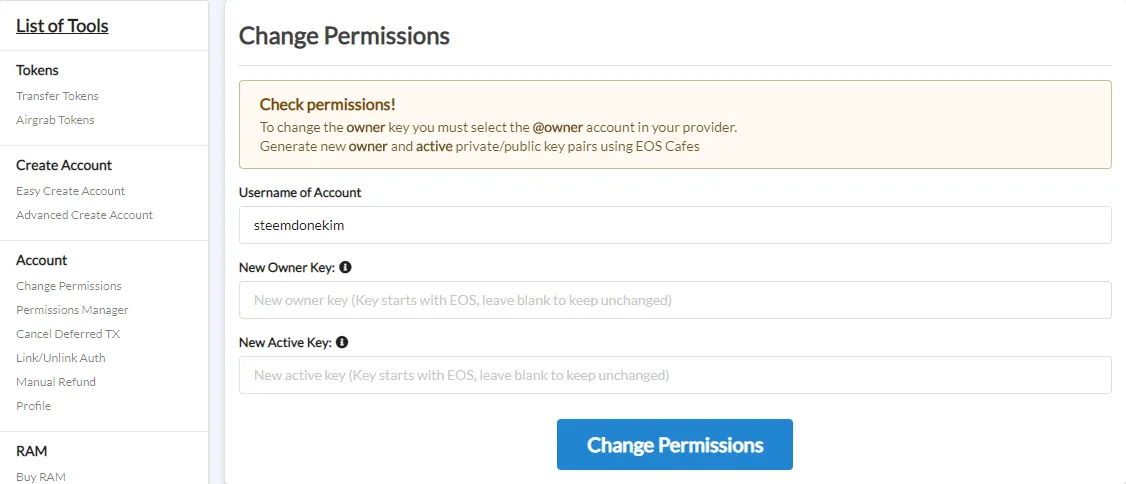This screenshot has height=484, width=1126.
Task: Click the info icon beside New Active Key
Action: tap(342, 343)
